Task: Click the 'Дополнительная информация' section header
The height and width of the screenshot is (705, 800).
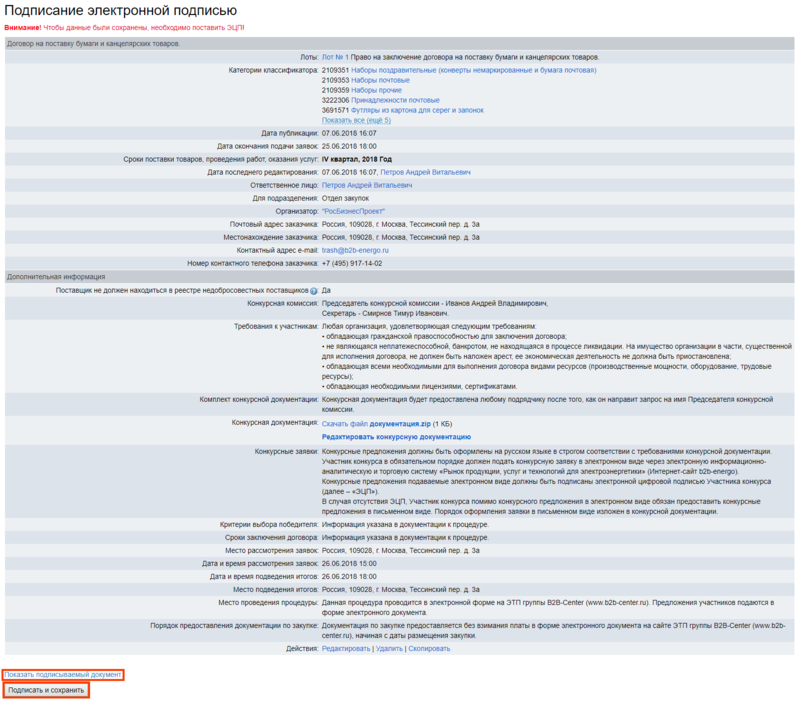Action: pyautogui.click(x=56, y=276)
